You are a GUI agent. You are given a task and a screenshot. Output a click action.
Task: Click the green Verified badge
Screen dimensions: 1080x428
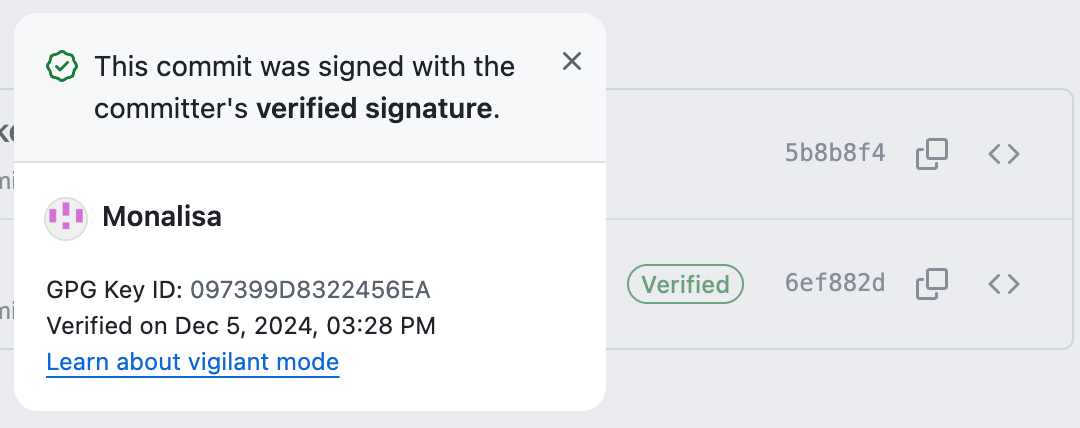tap(685, 284)
